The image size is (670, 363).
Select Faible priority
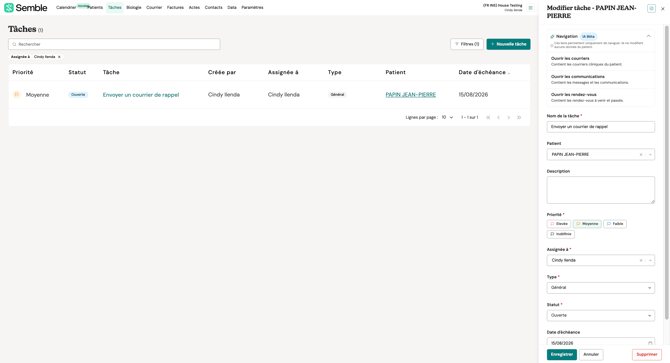pyautogui.click(x=615, y=224)
